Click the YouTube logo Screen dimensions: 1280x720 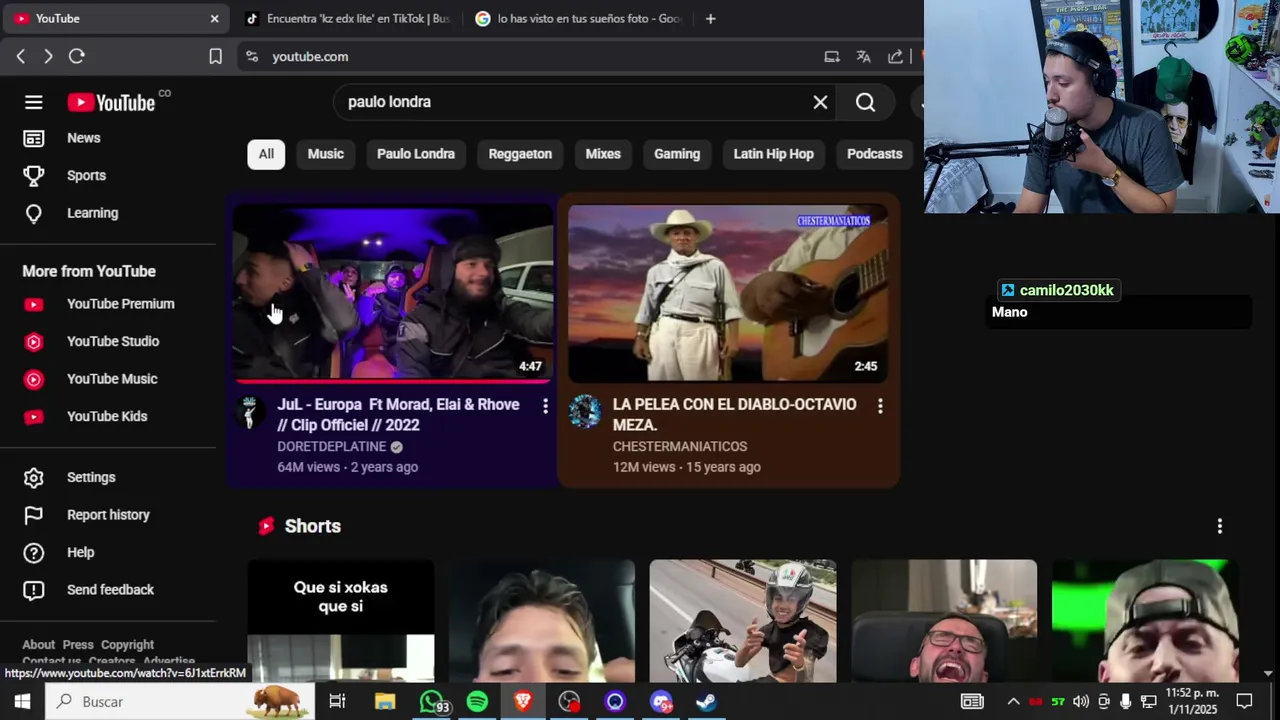pyautogui.click(x=111, y=102)
